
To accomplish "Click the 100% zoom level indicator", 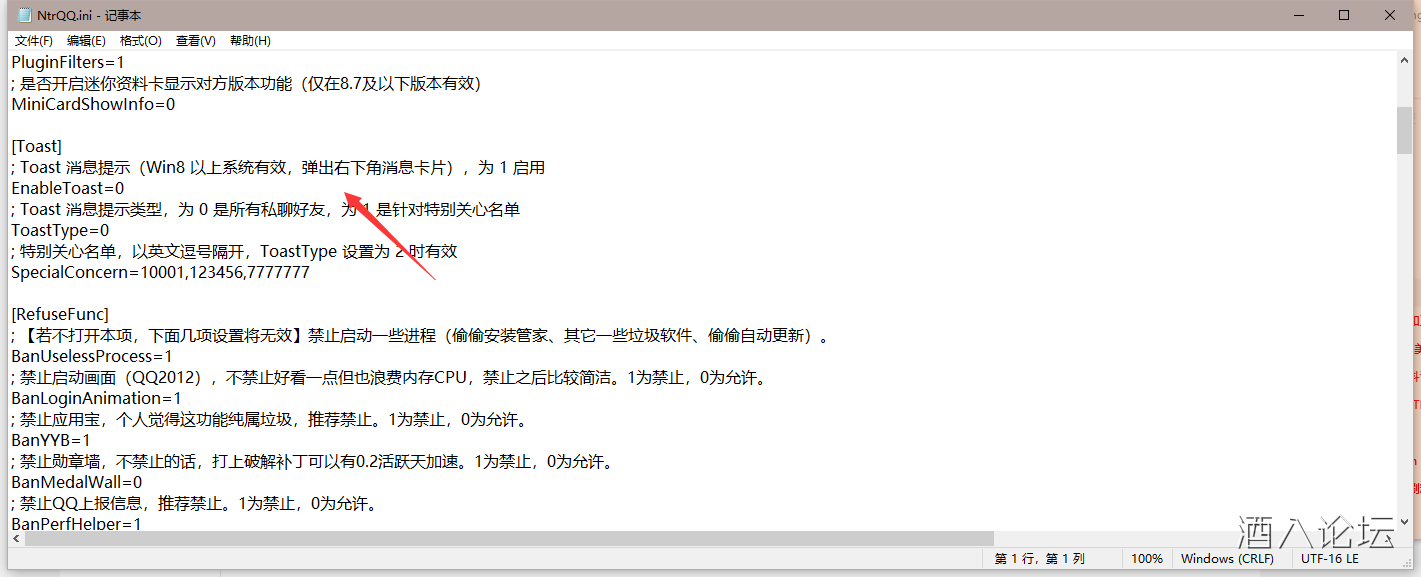I will pyautogui.click(x=1146, y=558).
